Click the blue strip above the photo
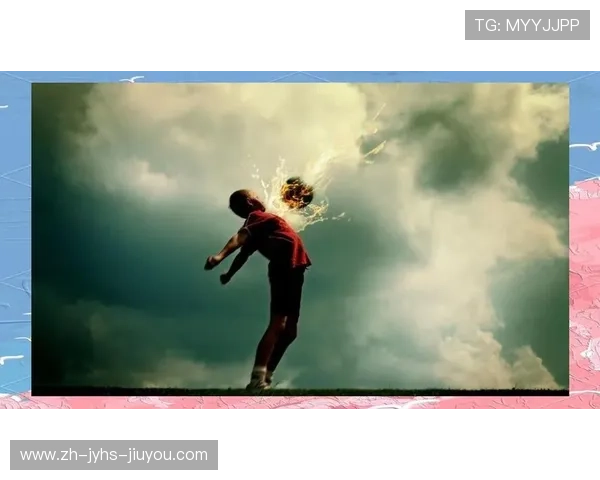Viewport: 600px width, 480px height. point(300,76)
